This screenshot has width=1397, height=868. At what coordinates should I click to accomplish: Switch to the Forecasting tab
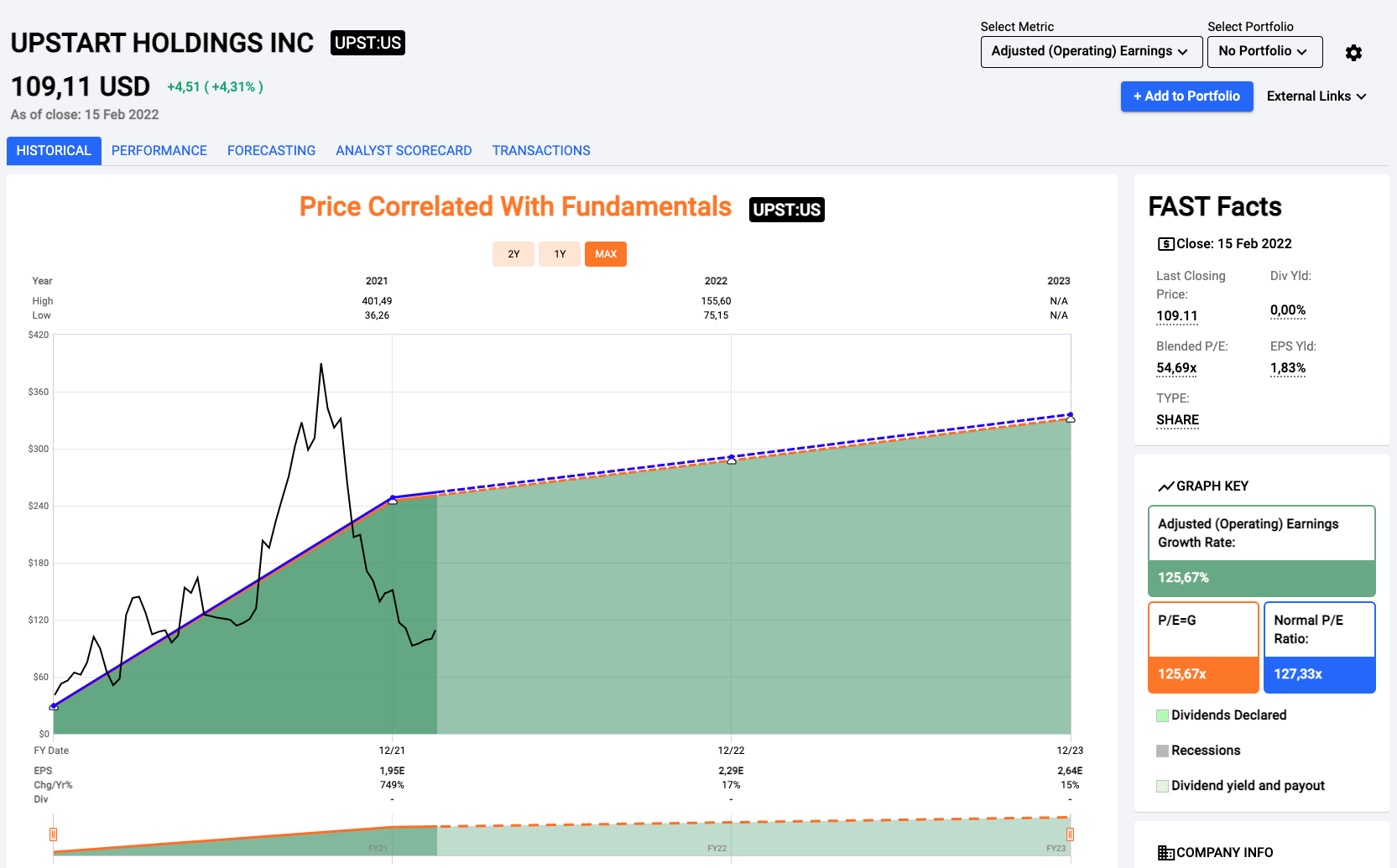tap(271, 151)
